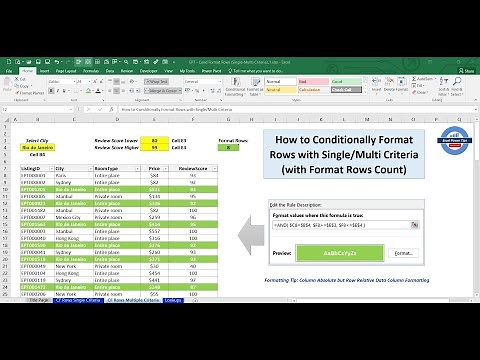Apply the Neutral cell style
This screenshot has height=360, width=480.
point(281,90)
